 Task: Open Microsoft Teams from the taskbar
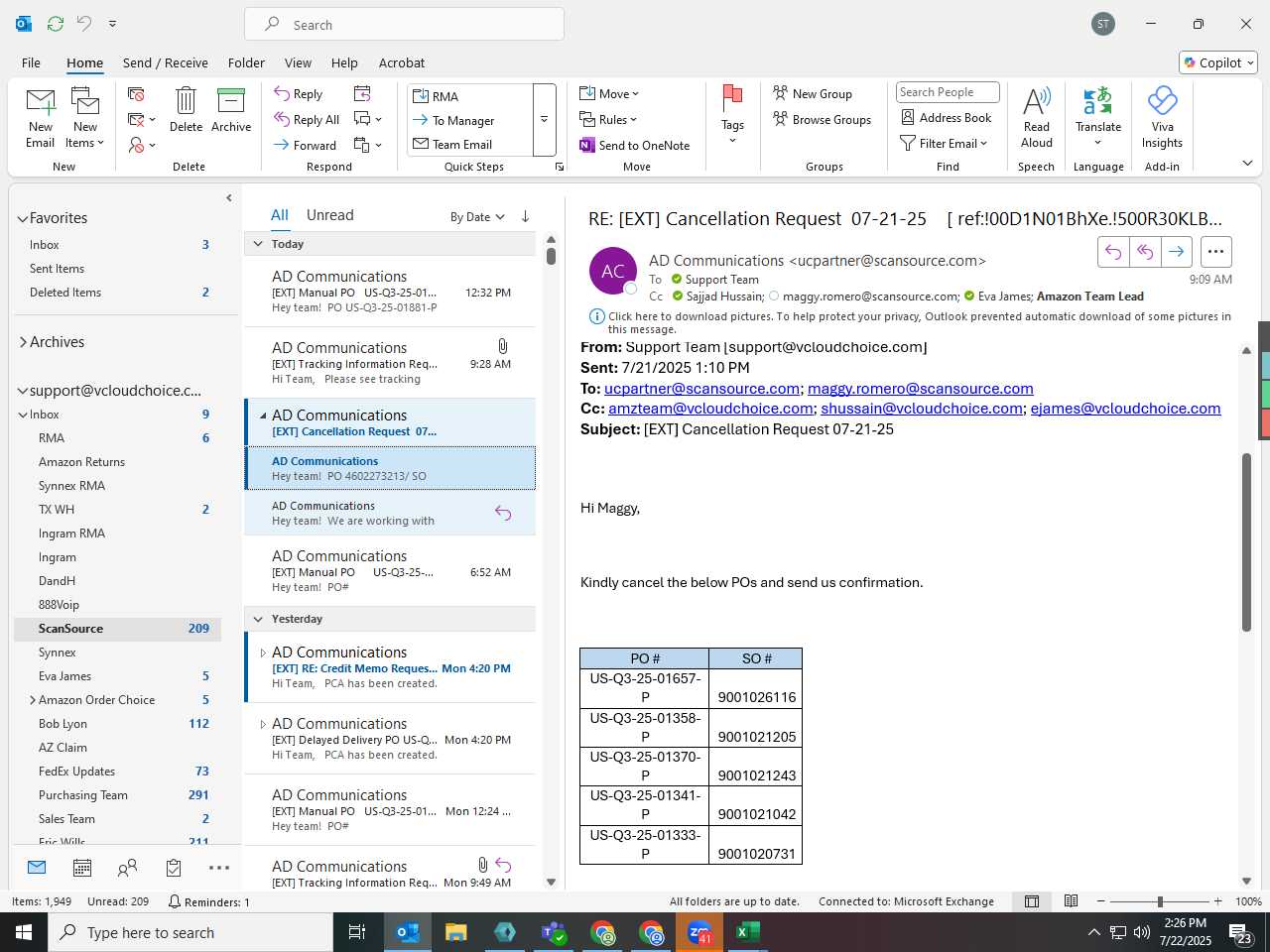click(x=553, y=932)
